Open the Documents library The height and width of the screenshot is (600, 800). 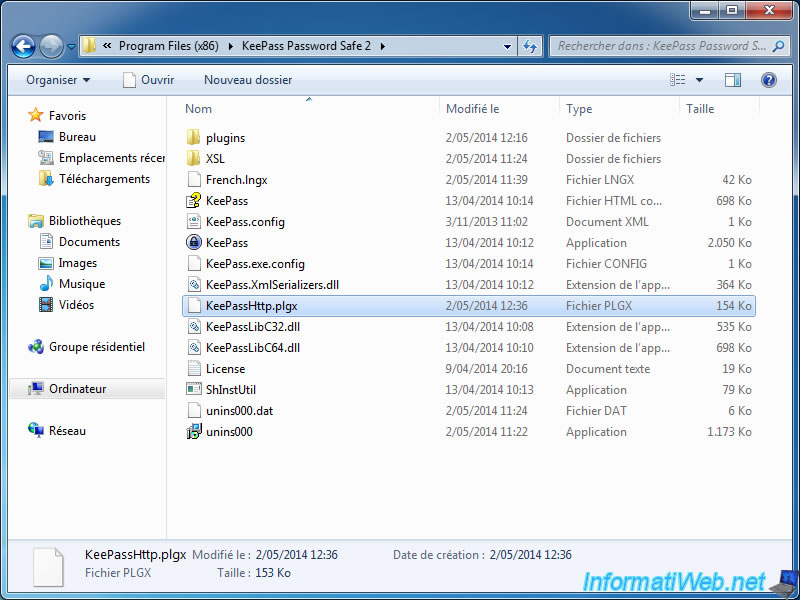pos(89,242)
